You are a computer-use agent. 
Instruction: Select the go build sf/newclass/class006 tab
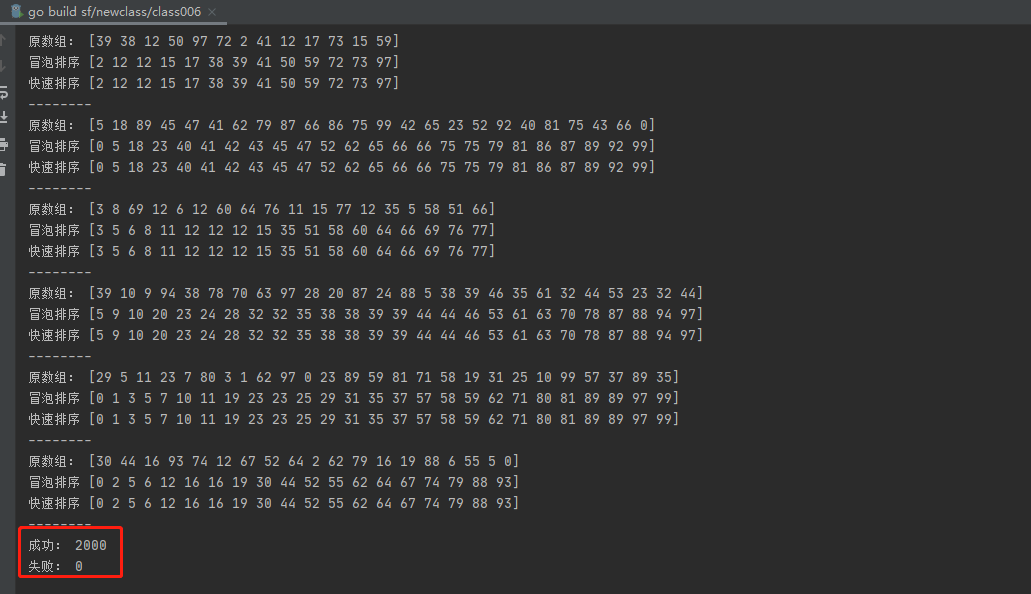coord(114,11)
